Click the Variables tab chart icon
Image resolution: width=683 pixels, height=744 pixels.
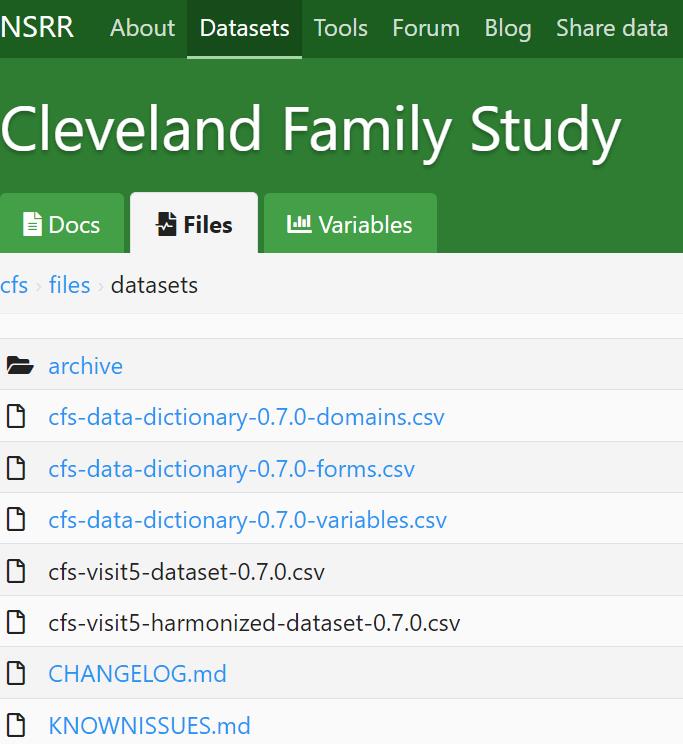click(x=299, y=223)
